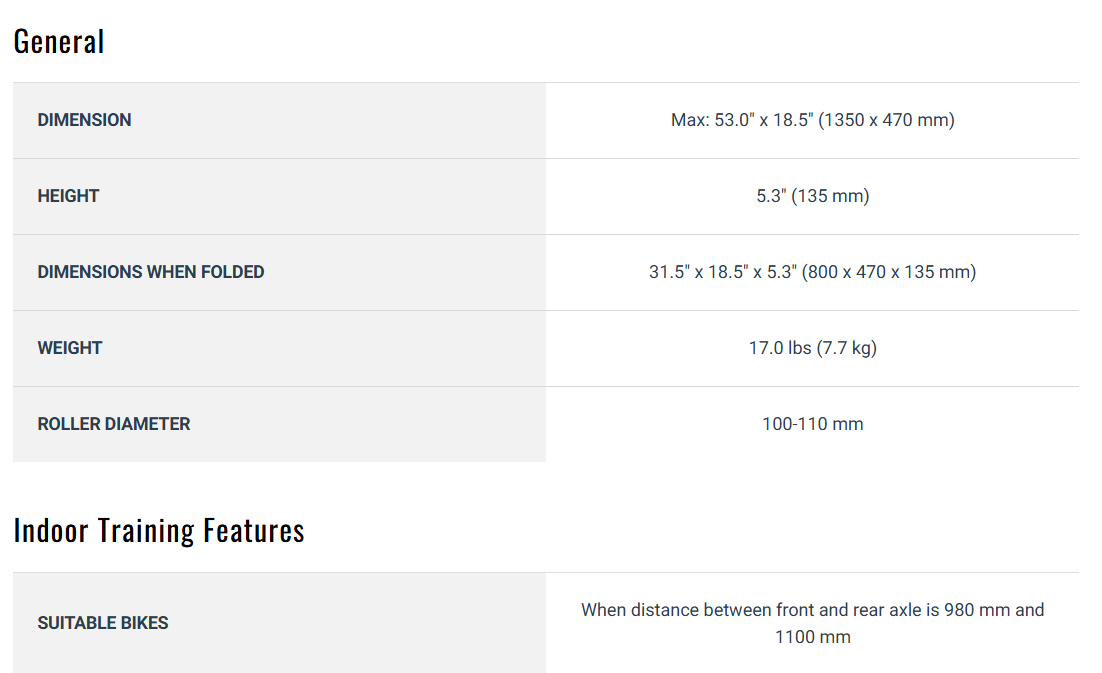Click the 100-110 mm roller diameter value

pyautogui.click(x=812, y=424)
